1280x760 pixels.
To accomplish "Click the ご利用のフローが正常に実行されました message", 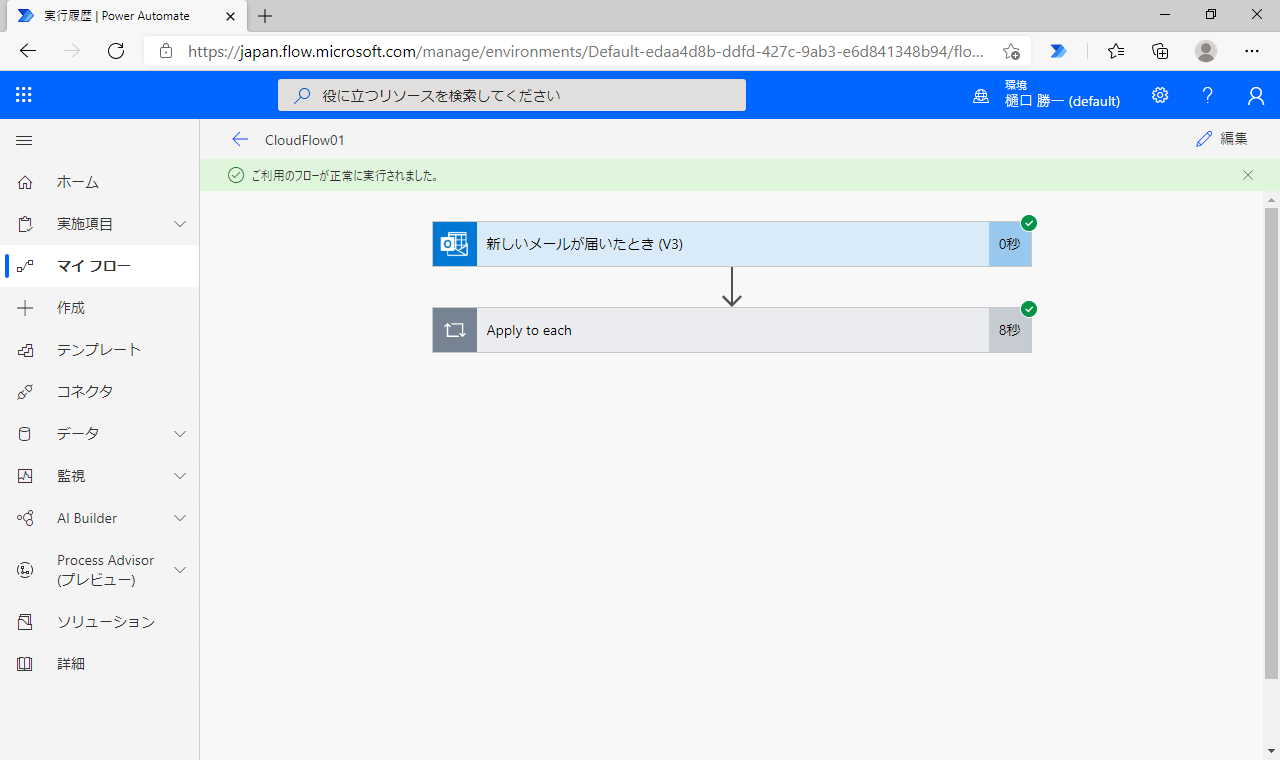I will 345,175.
